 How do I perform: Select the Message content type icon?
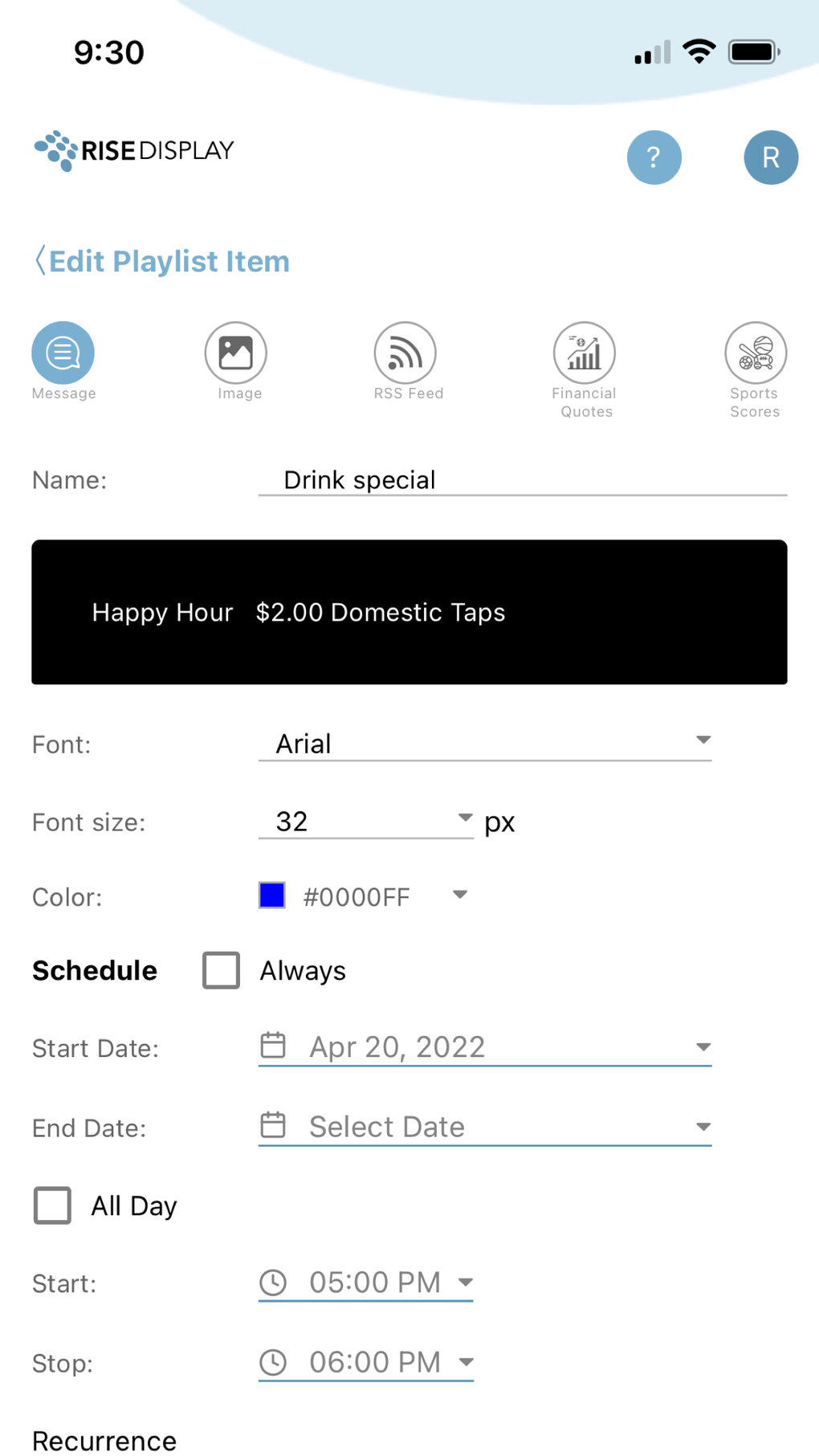(63, 353)
